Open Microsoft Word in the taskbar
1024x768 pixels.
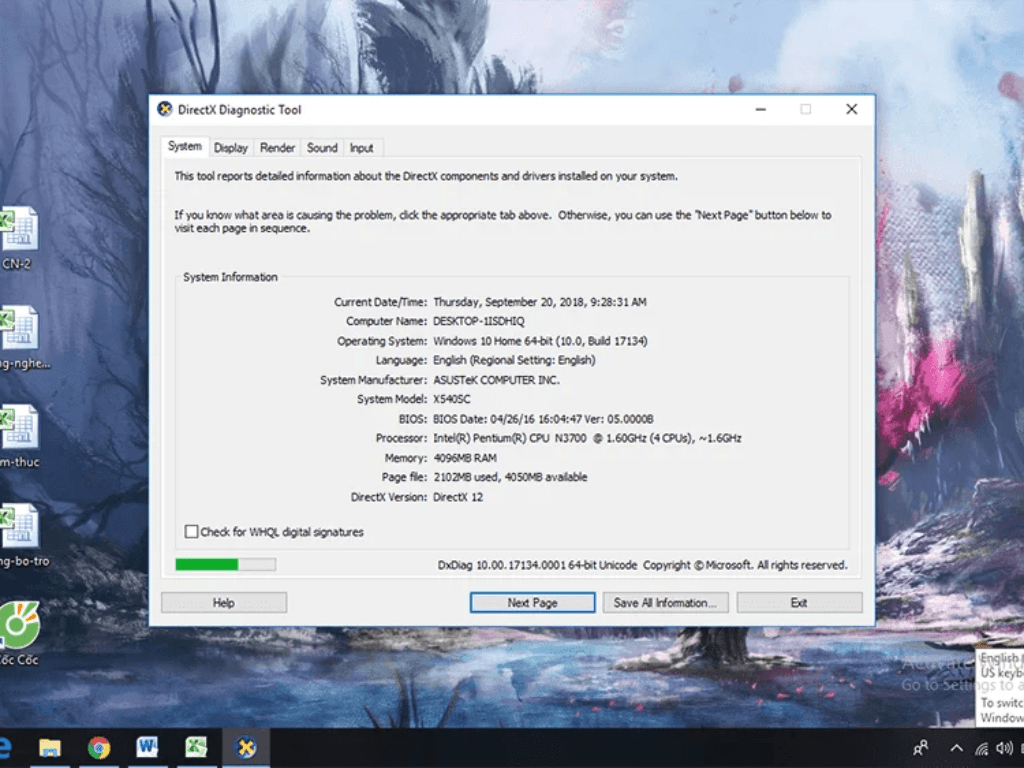coord(147,747)
